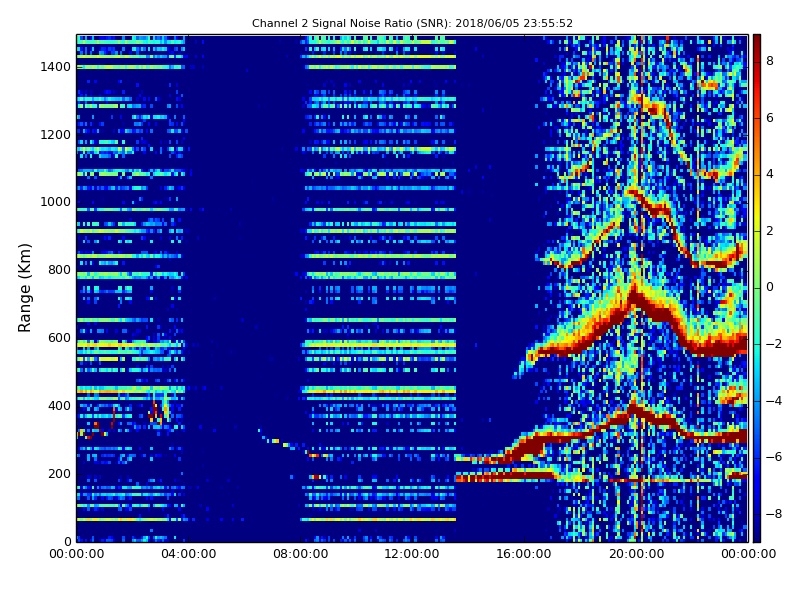Image resolution: width=800 pixels, height=600 pixels.
Task: Click the colorbar tick label 4
Action: [770, 174]
